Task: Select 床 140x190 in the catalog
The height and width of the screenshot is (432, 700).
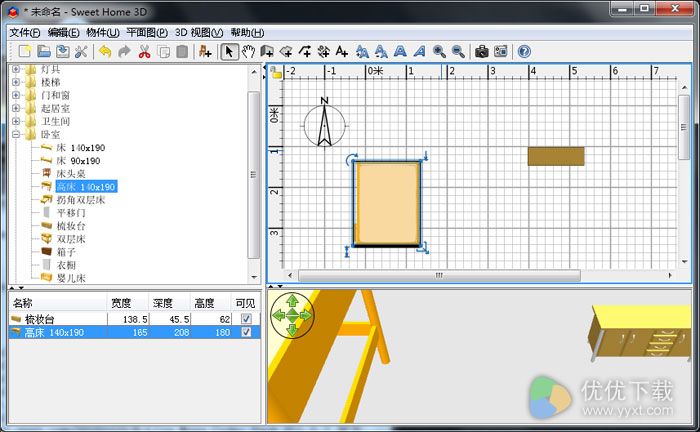Action: tap(81, 148)
